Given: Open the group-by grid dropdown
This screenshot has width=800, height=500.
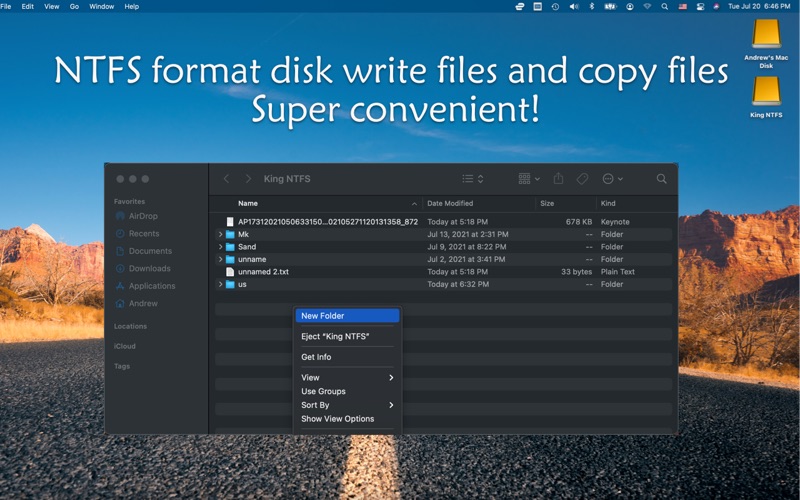Looking at the screenshot, I should [x=529, y=179].
